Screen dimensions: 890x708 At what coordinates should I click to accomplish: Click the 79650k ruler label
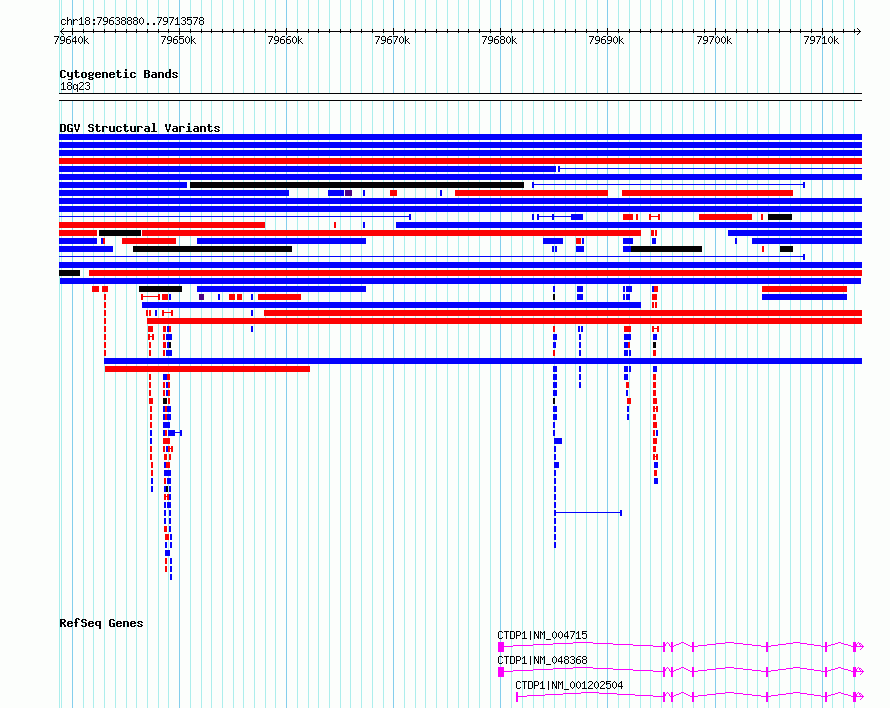tap(178, 40)
